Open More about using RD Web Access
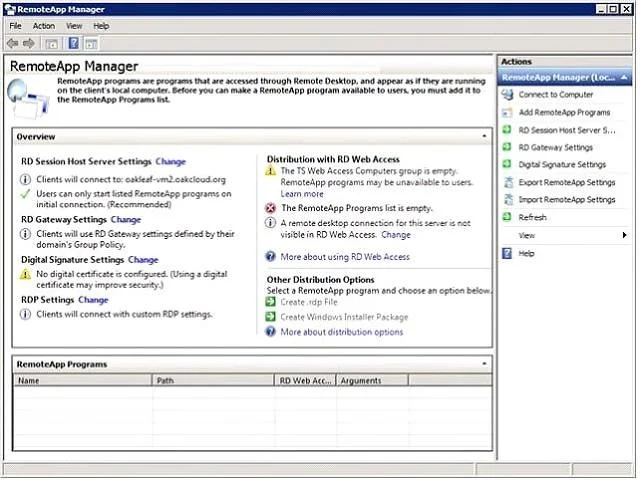 pyautogui.click(x=345, y=257)
